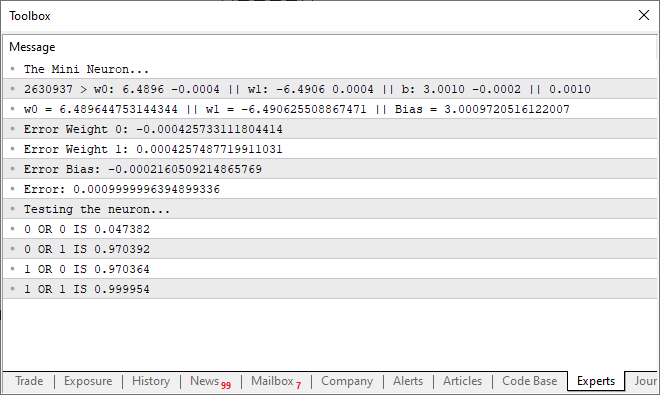Screen dimensions: 660x395
Task: Select the 'Error Weight 0' log row
Action: click(330, 129)
